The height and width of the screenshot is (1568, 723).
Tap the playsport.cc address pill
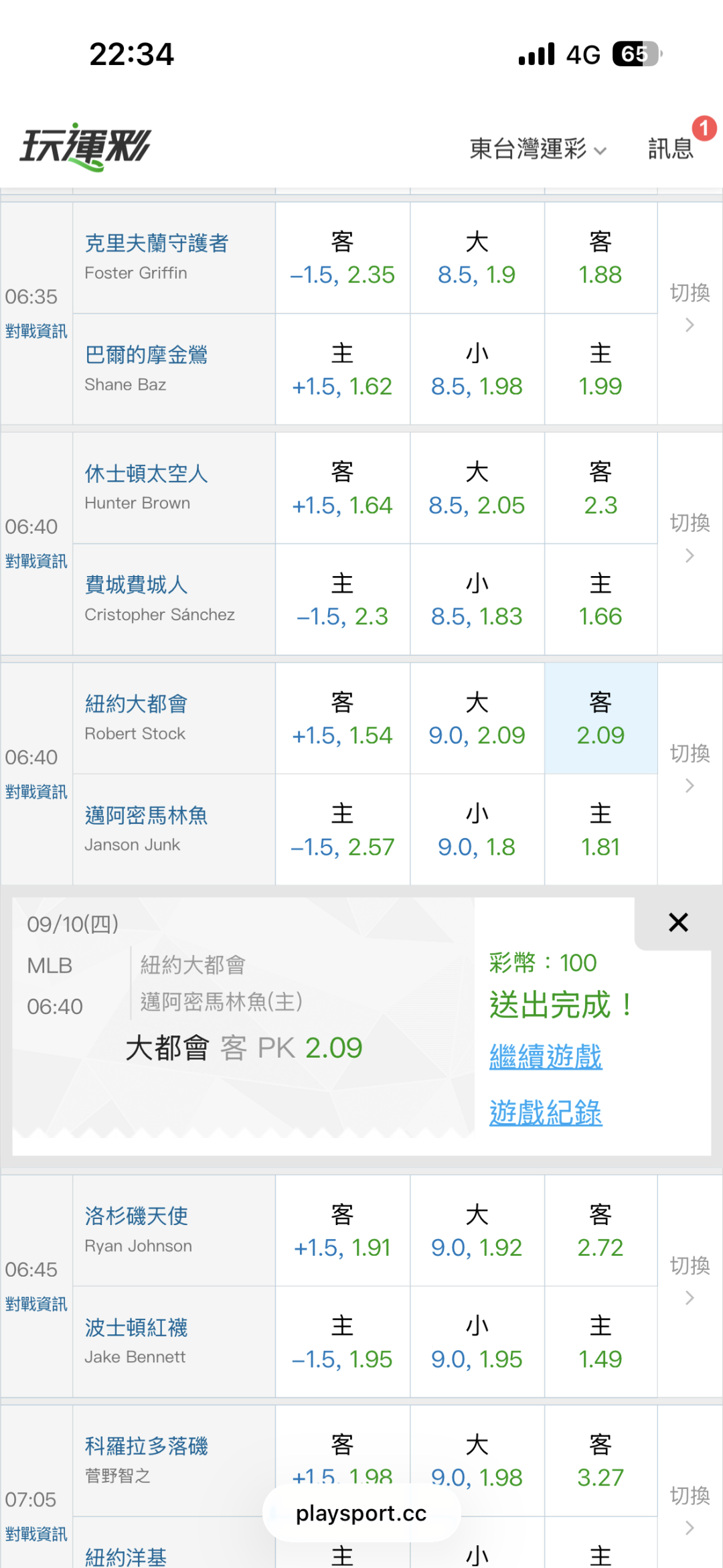(x=361, y=1513)
